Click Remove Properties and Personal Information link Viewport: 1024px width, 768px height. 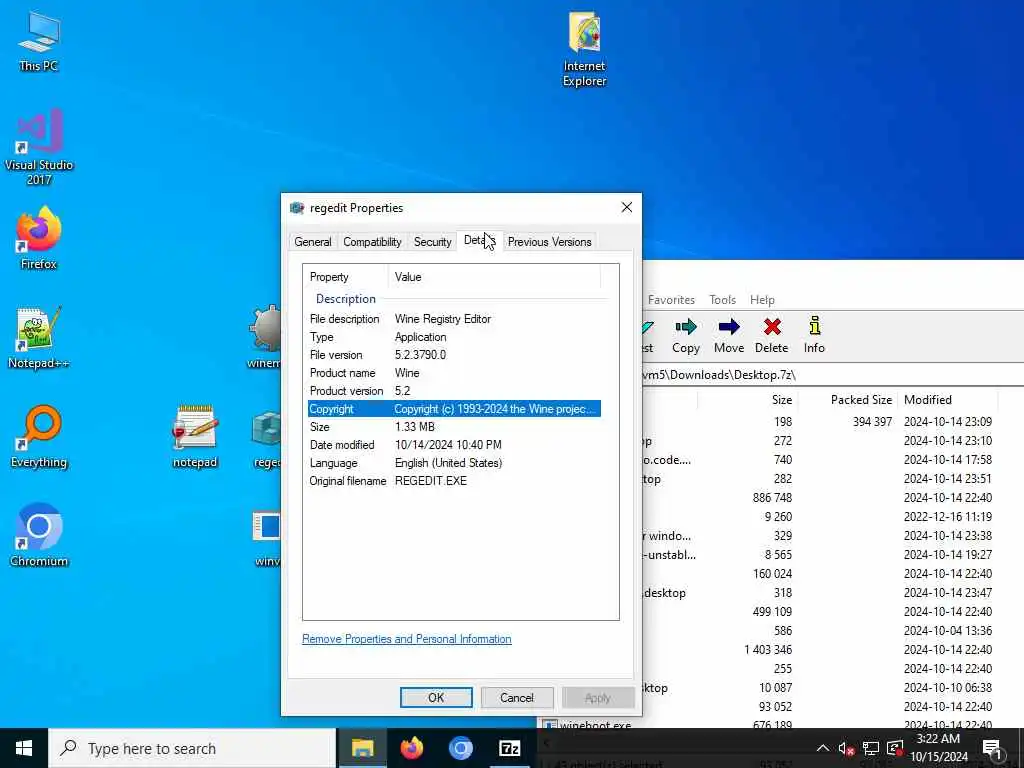point(407,639)
